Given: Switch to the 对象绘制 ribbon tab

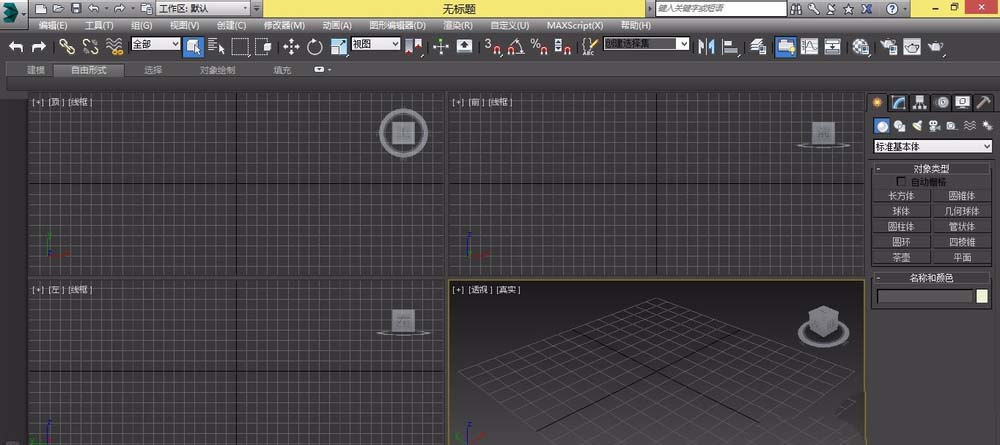Looking at the screenshot, I should (217, 71).
